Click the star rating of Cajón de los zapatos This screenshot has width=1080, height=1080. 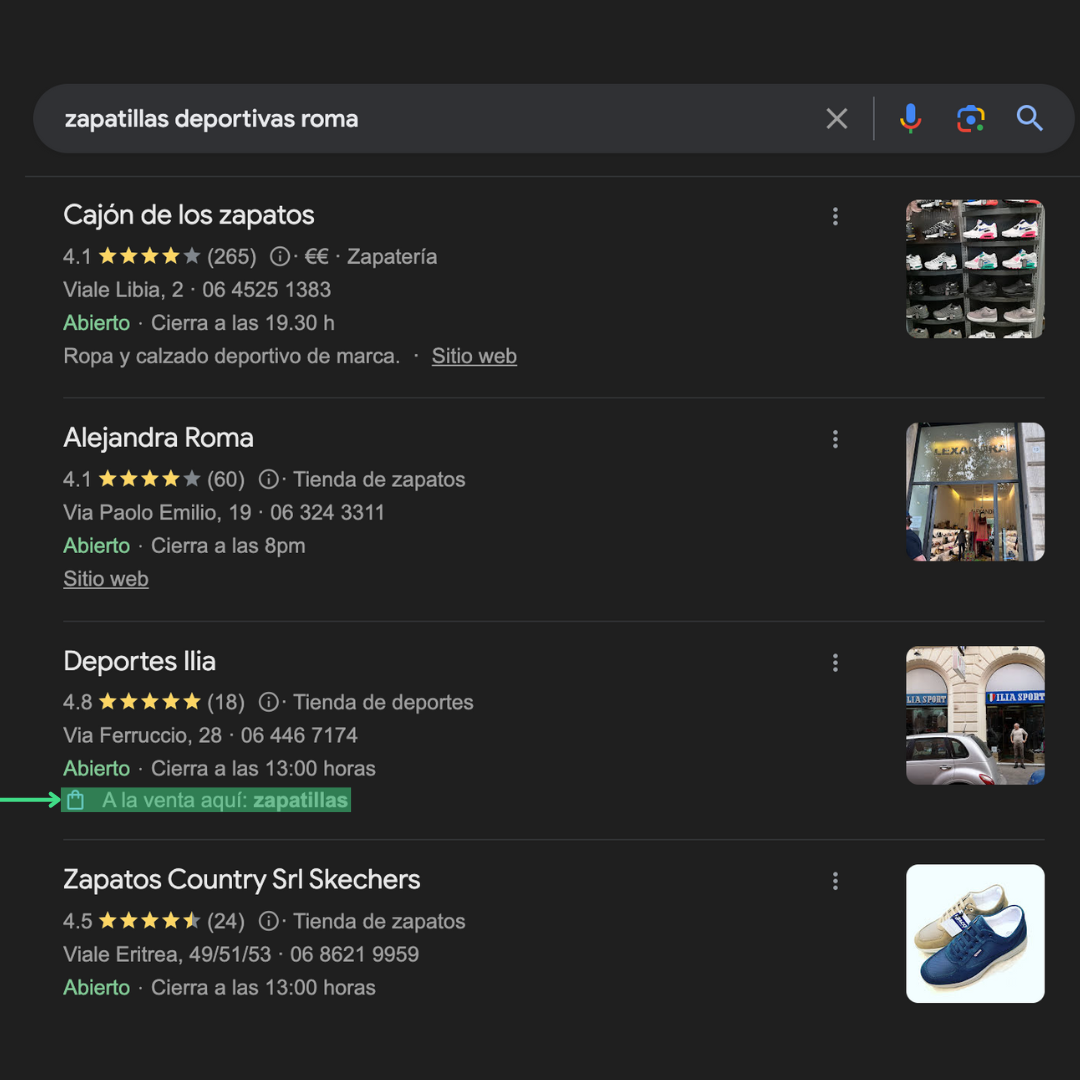[x=149, y=256]
